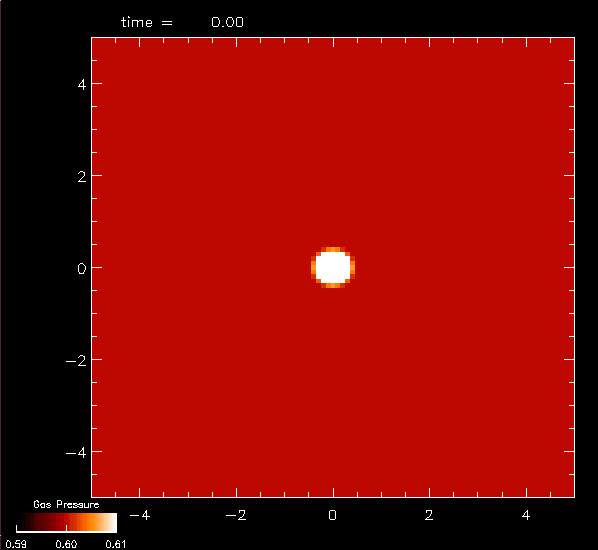The height and width of the screenshot is (550, 598).
Task: Click the 0.61 colorbar label
Action: (116, 544)
